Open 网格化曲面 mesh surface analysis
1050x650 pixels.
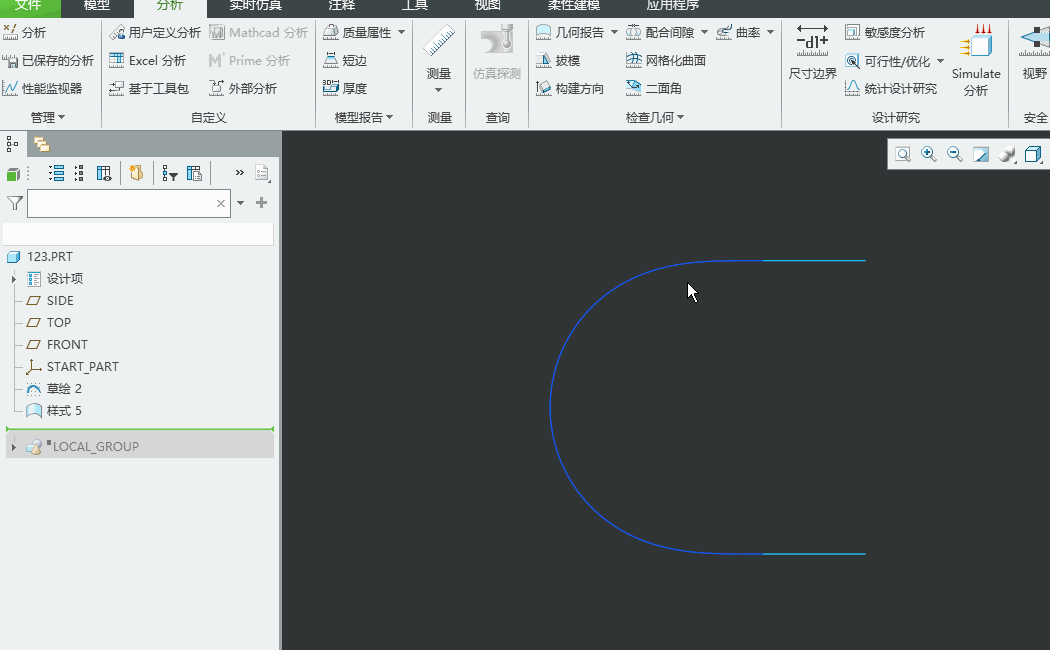click(x=666, y=60)
